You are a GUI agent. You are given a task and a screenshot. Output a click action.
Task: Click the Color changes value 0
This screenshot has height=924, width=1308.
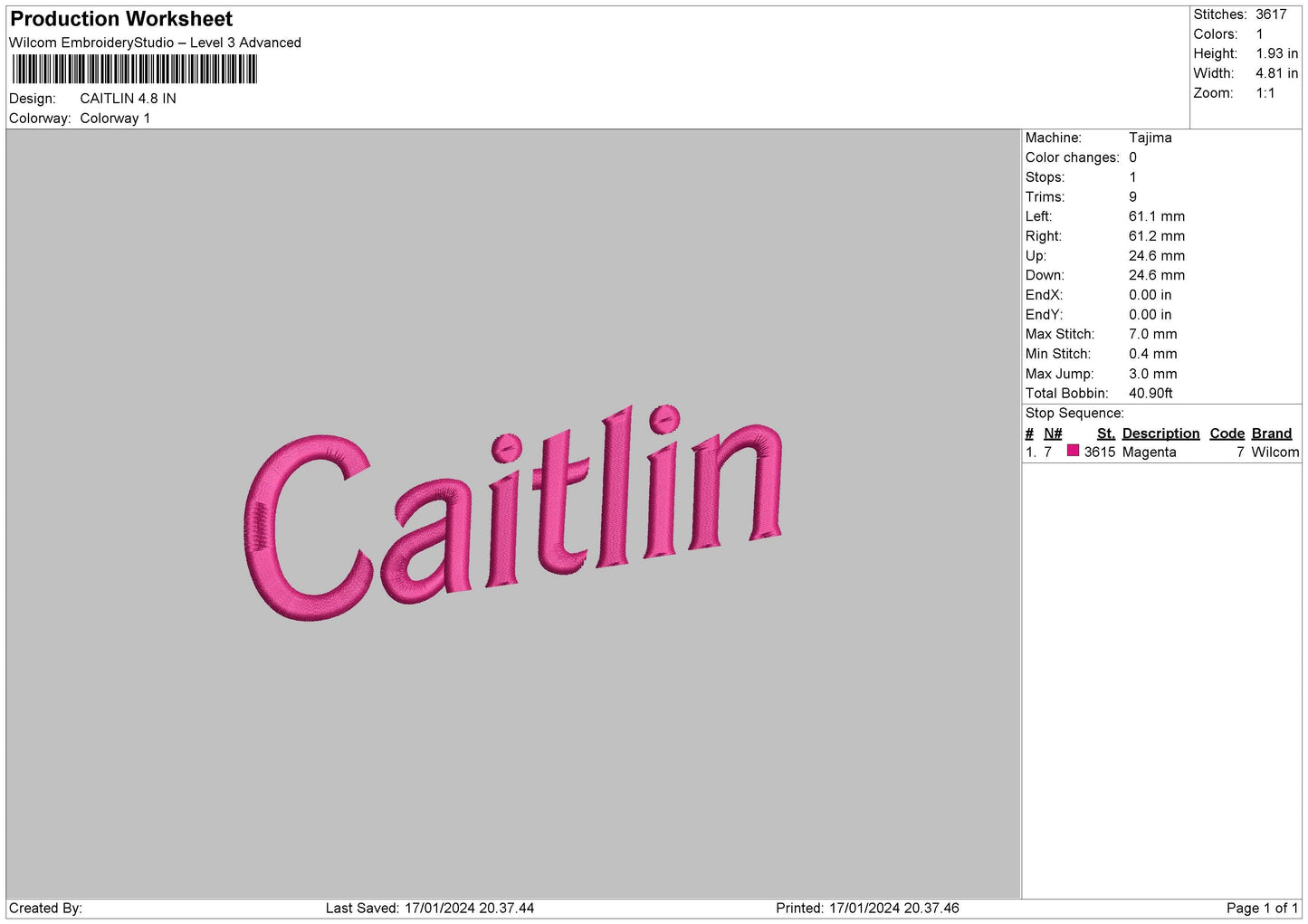(x=1132, y=157)
